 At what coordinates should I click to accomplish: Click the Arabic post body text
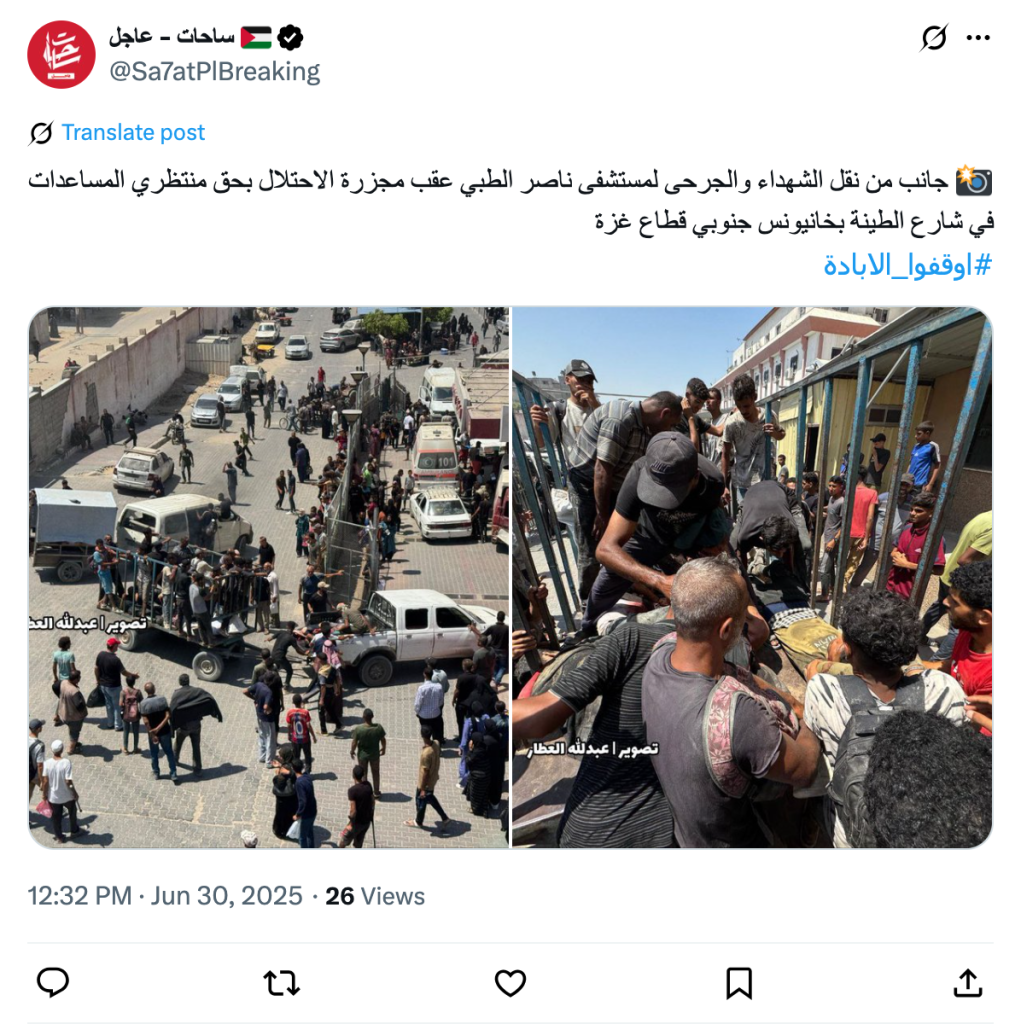tap(511, 200)
